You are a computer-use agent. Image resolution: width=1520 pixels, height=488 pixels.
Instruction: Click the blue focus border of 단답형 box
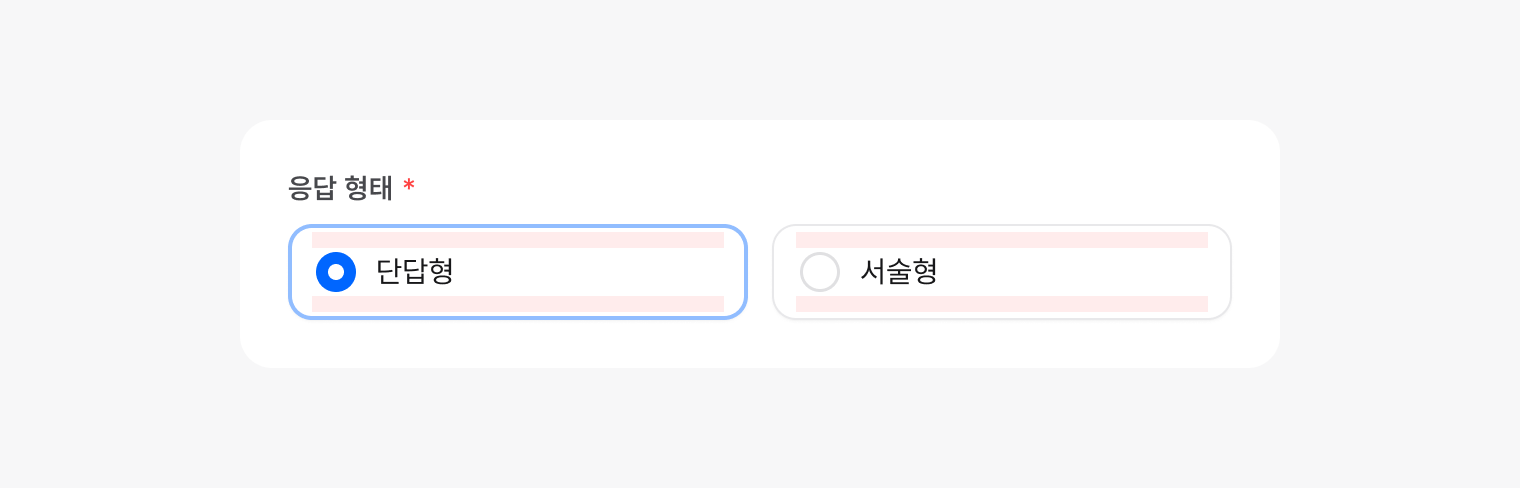(518, 227)
